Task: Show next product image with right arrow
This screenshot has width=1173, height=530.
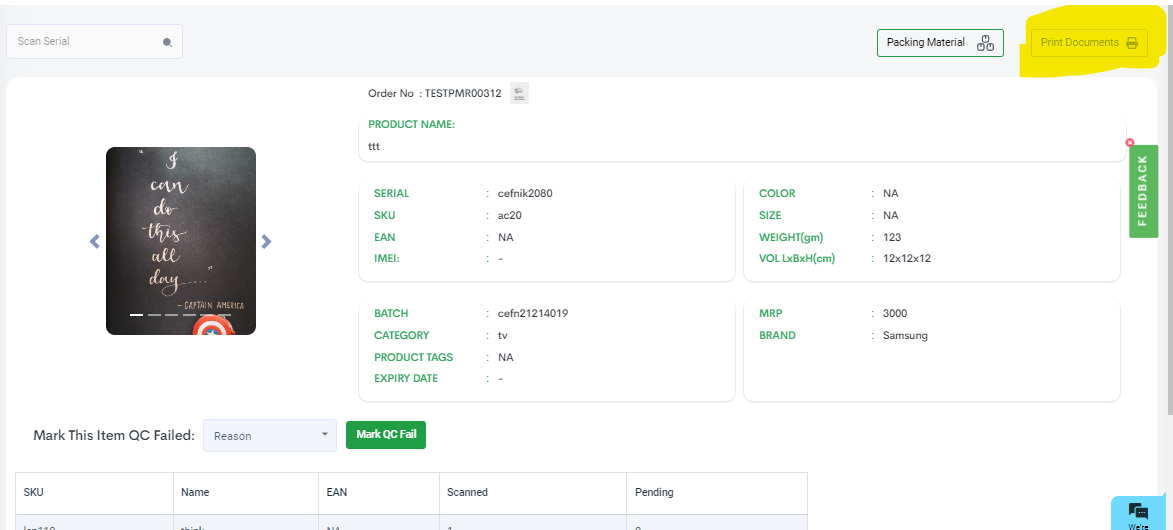Action: 266,241
